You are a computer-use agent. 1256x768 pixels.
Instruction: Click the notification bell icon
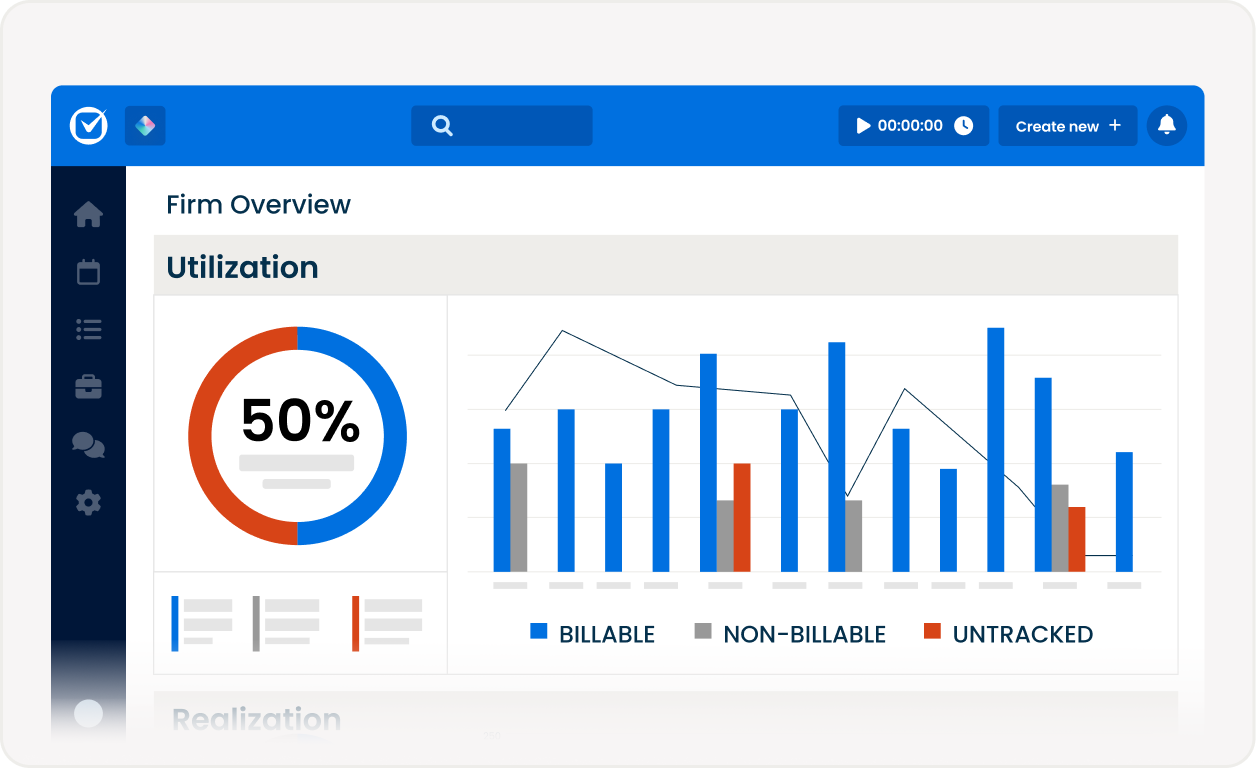tap(1166, 125)
